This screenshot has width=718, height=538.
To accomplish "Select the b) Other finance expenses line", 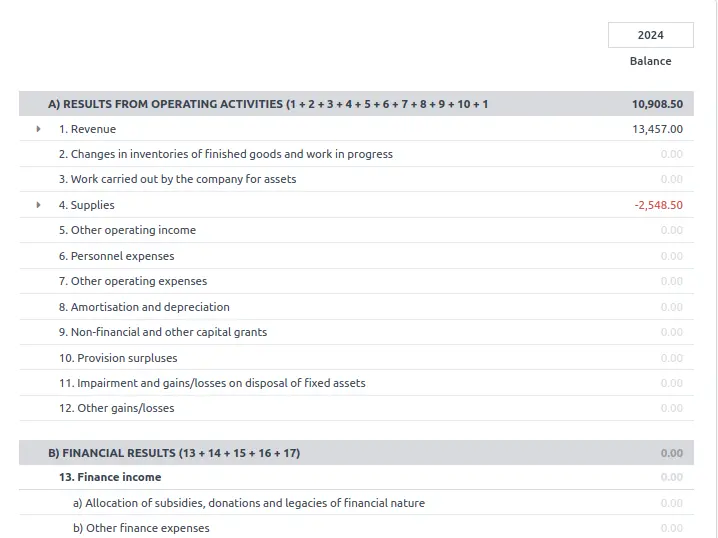I will pyautogui.click(x=141, y=528).
